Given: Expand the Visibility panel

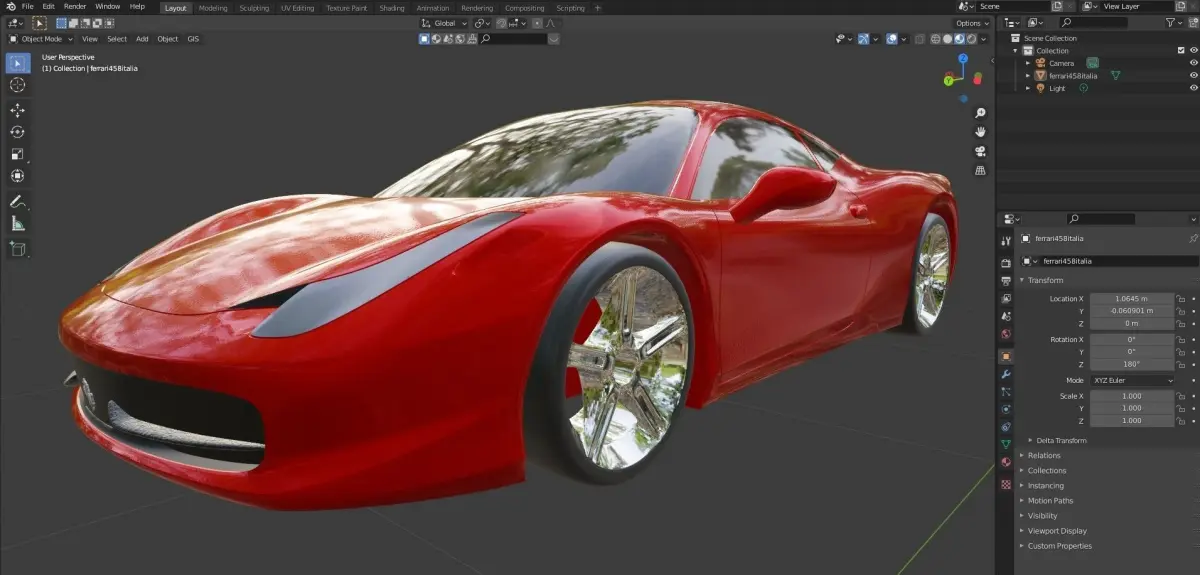Looking at the screenshot, I should [1042, 516].
